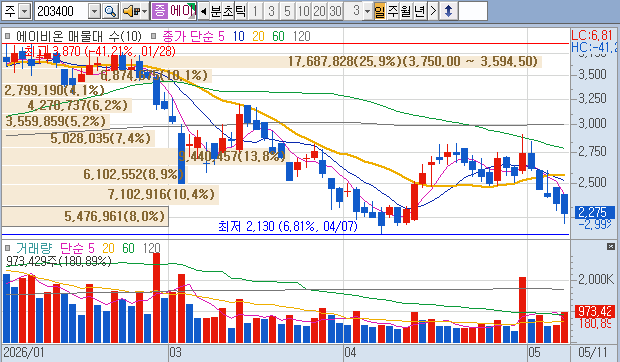Screen dimensions: 620x362
Task: Click the volume tag 973,42 on axis
Action: (x=595, y=311)
